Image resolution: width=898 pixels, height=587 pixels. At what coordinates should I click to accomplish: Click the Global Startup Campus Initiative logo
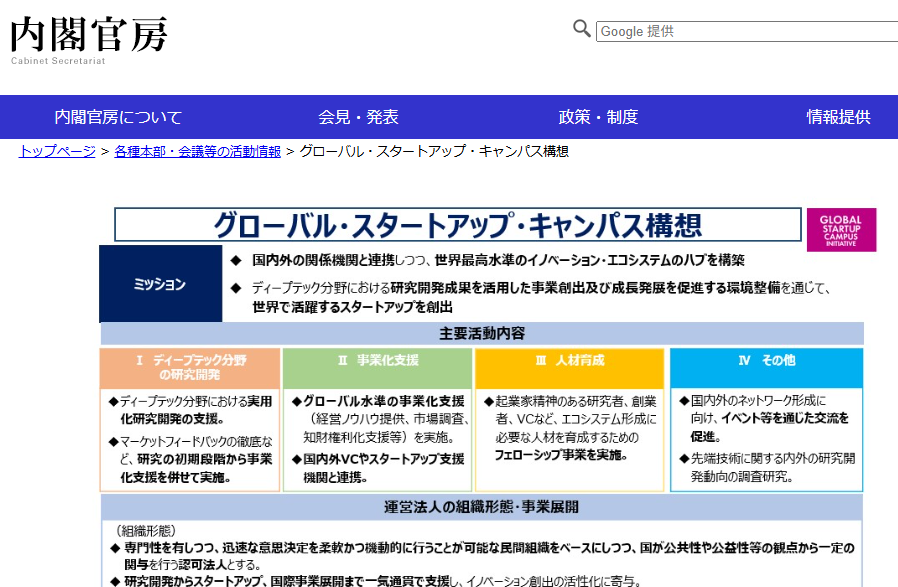[x=841, y=230]
